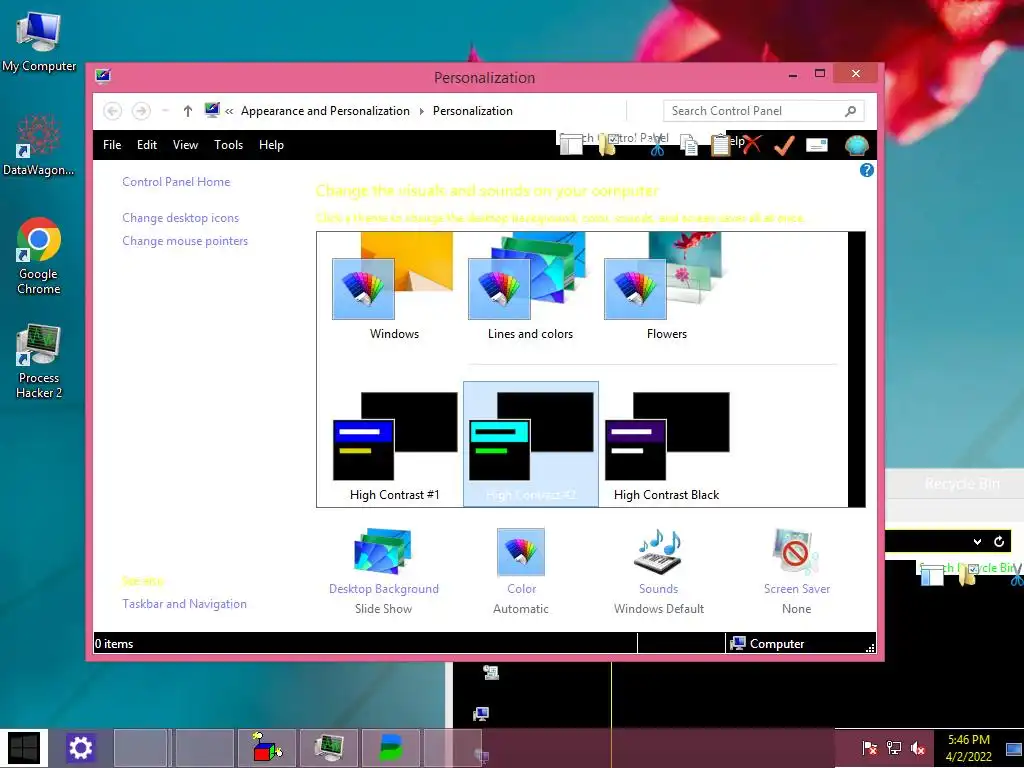Viewport: 1024px width, 768px height.
Task: Open Sounds settings
Action: (658, 572)
